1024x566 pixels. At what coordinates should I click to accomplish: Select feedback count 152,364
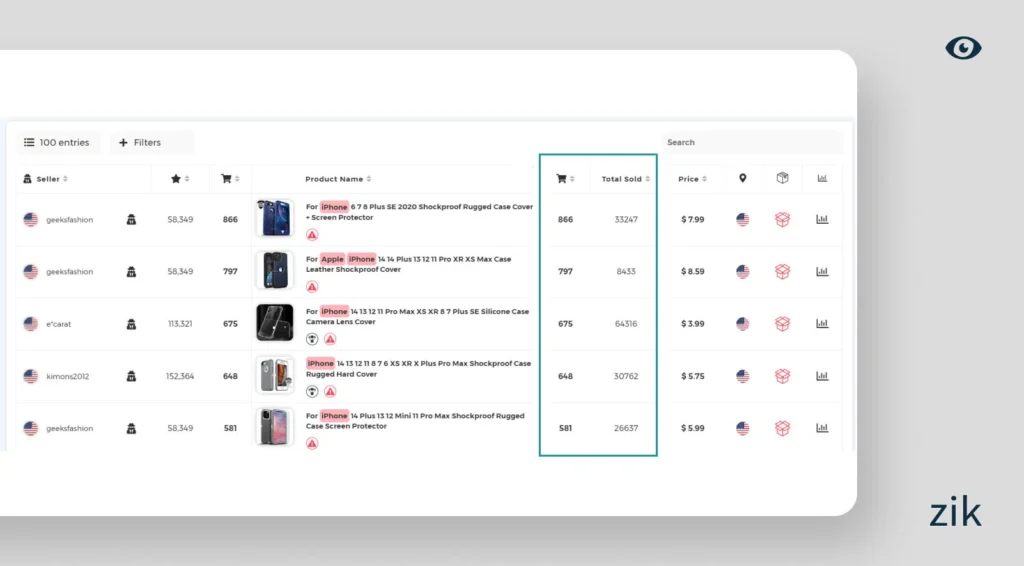[180, 376]
